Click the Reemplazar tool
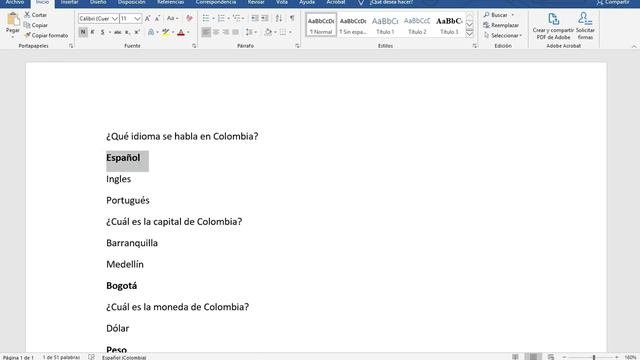Screen dimensions: 640x360 (501, 25)
